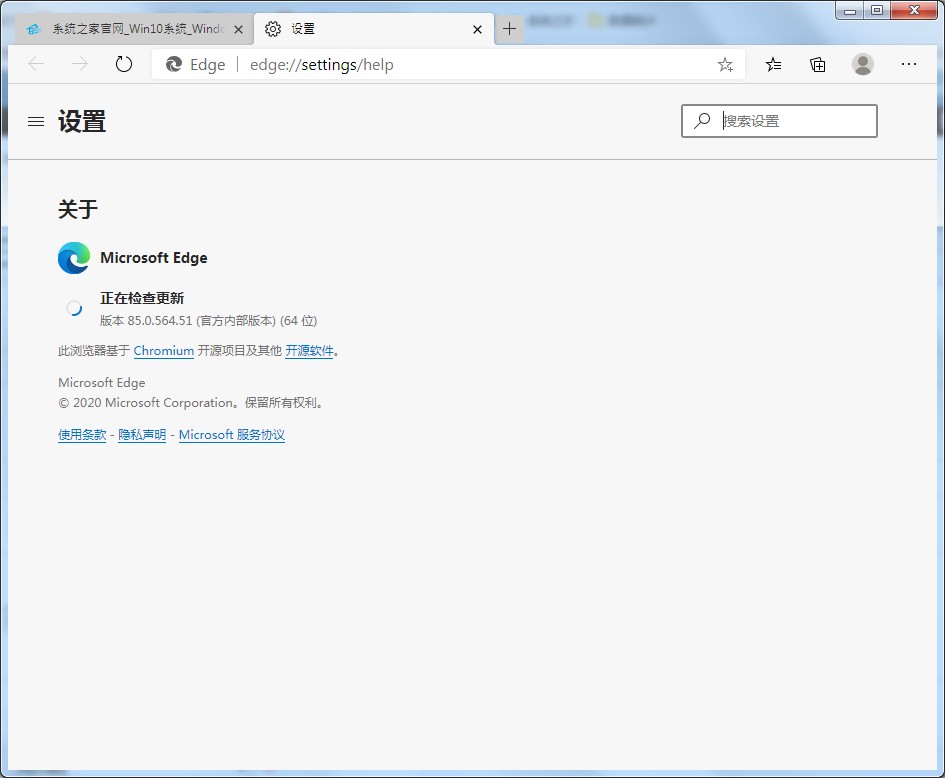The width and height of the screenshot is (945, 778).
Task: Click the browser back arrow button
Action: (36, 64)
